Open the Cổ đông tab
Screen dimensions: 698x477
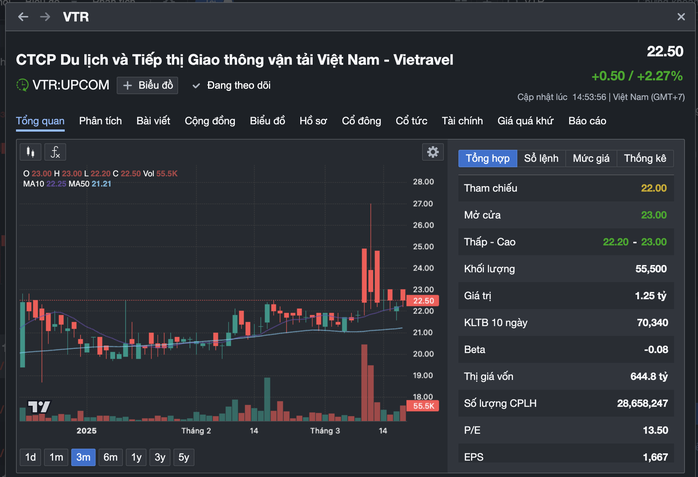(361, 121)
